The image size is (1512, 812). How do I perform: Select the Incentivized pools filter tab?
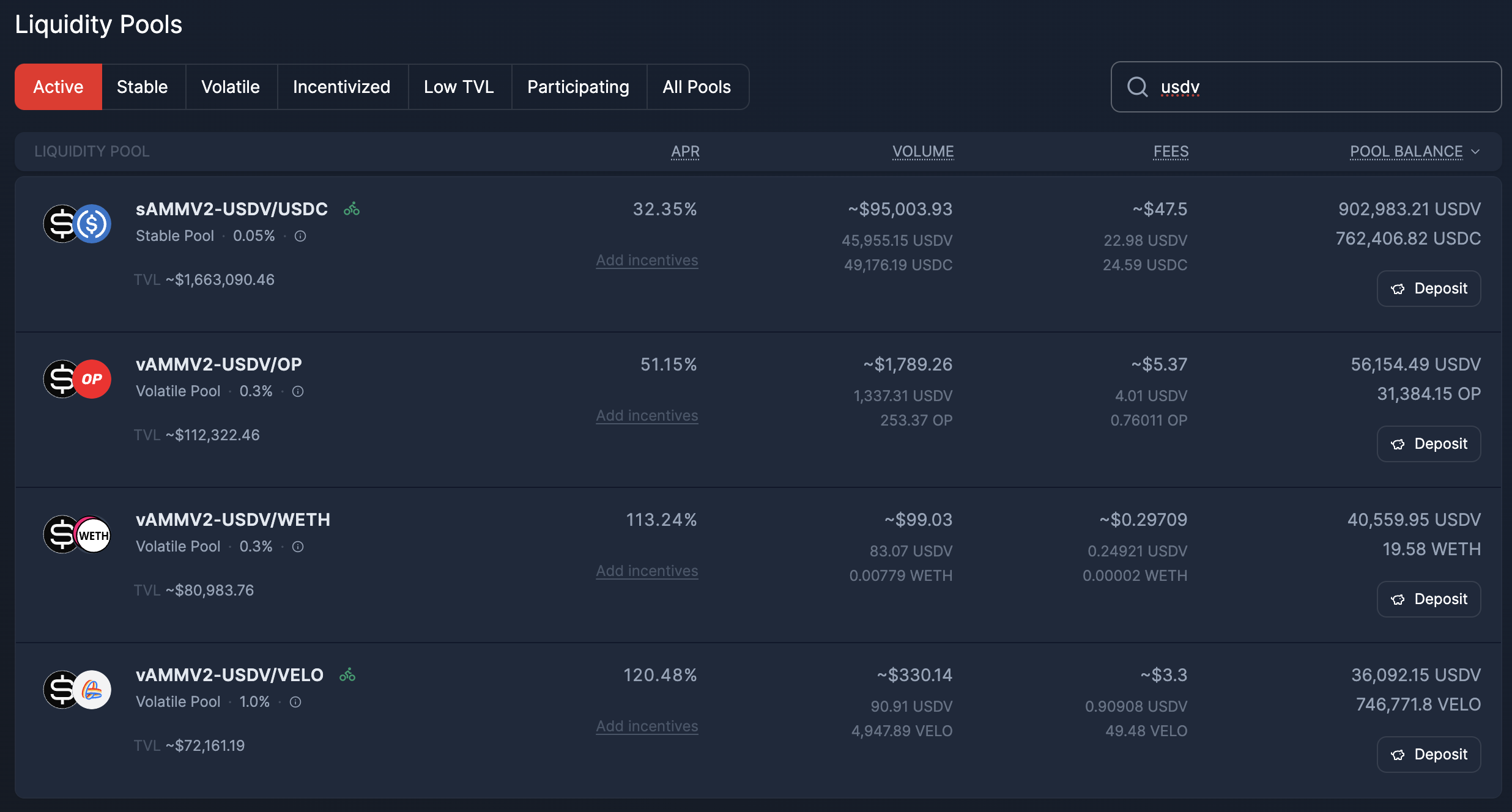[x=341, y=86]
